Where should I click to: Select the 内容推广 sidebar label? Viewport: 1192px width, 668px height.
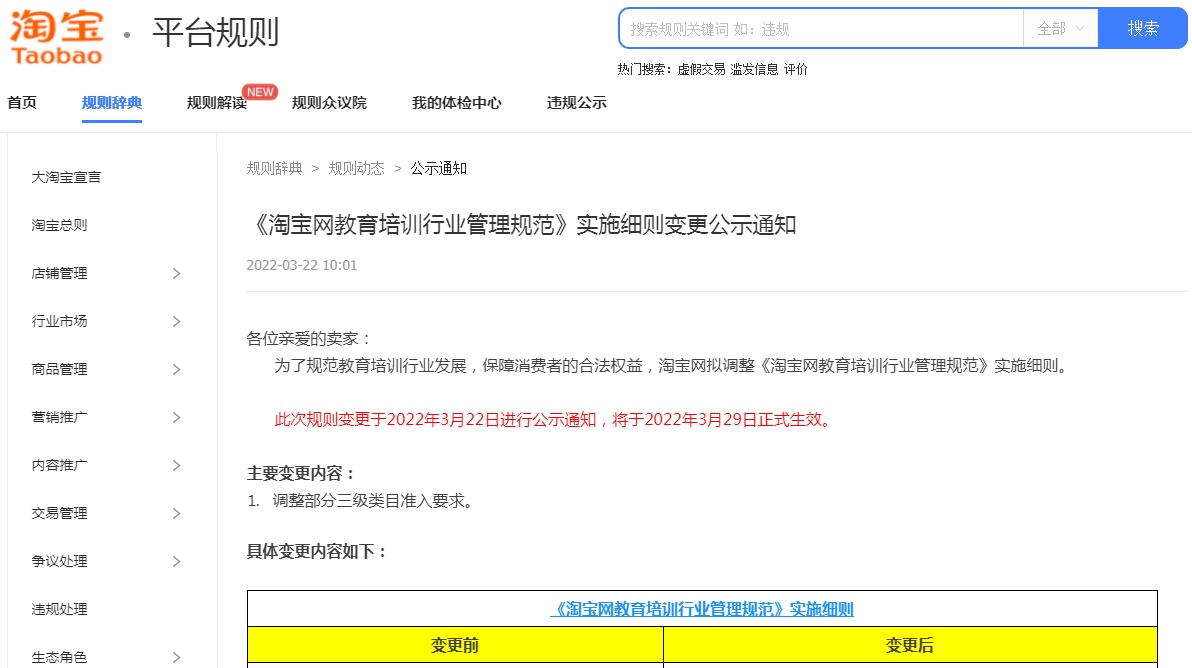pyautogui.click(x=59, y=464)
